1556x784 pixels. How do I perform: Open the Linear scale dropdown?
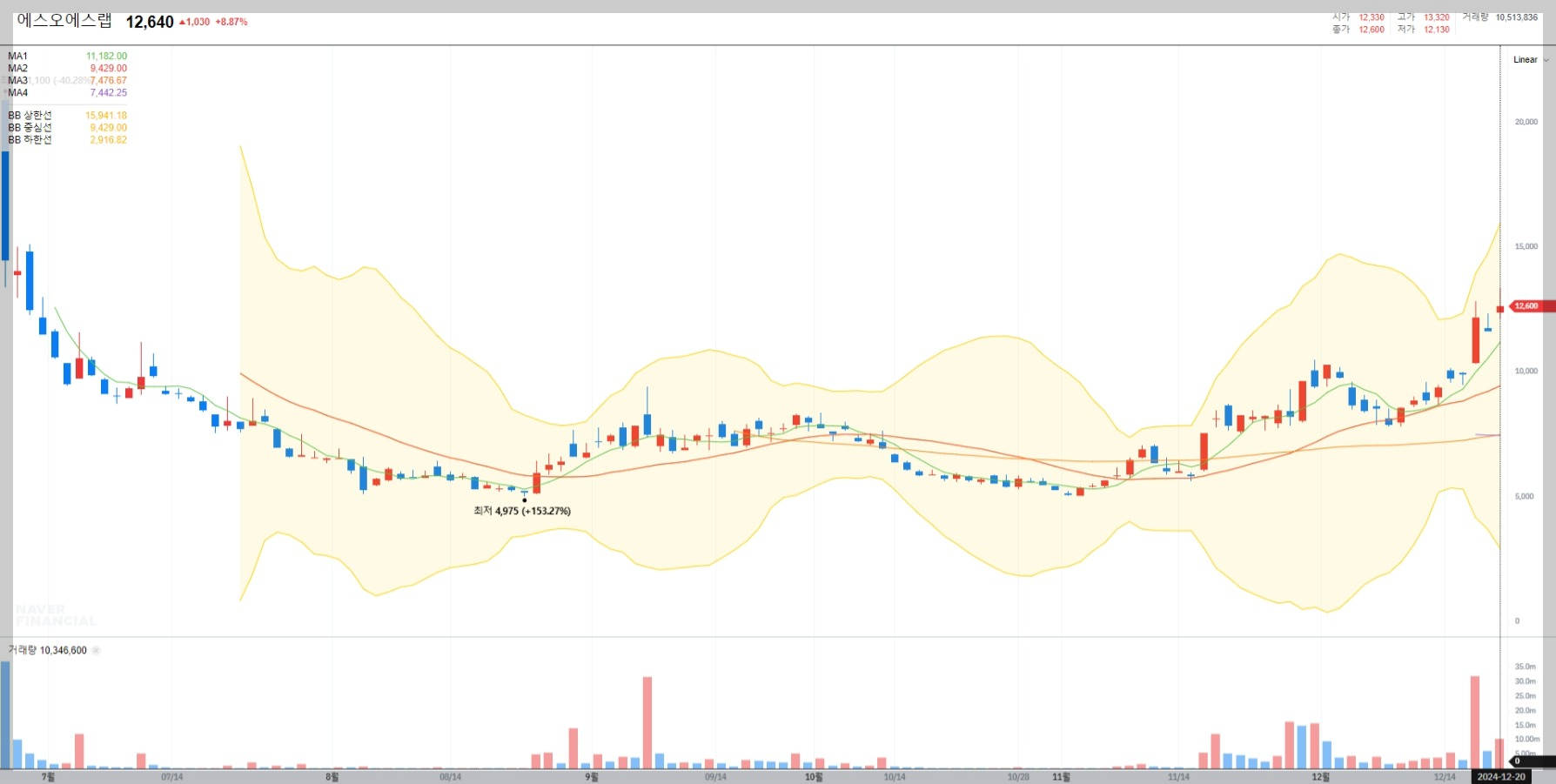click(1531, 60)
